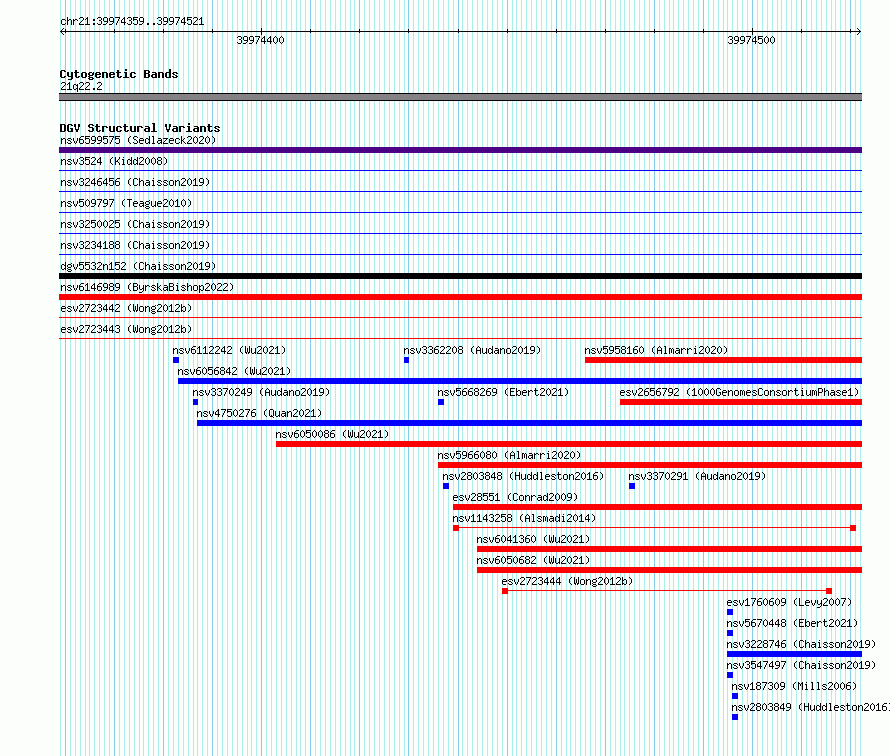The image size is (890, 756).
Task: Open nsv509797 (Teague2010) variant
Action: point(126,203)
